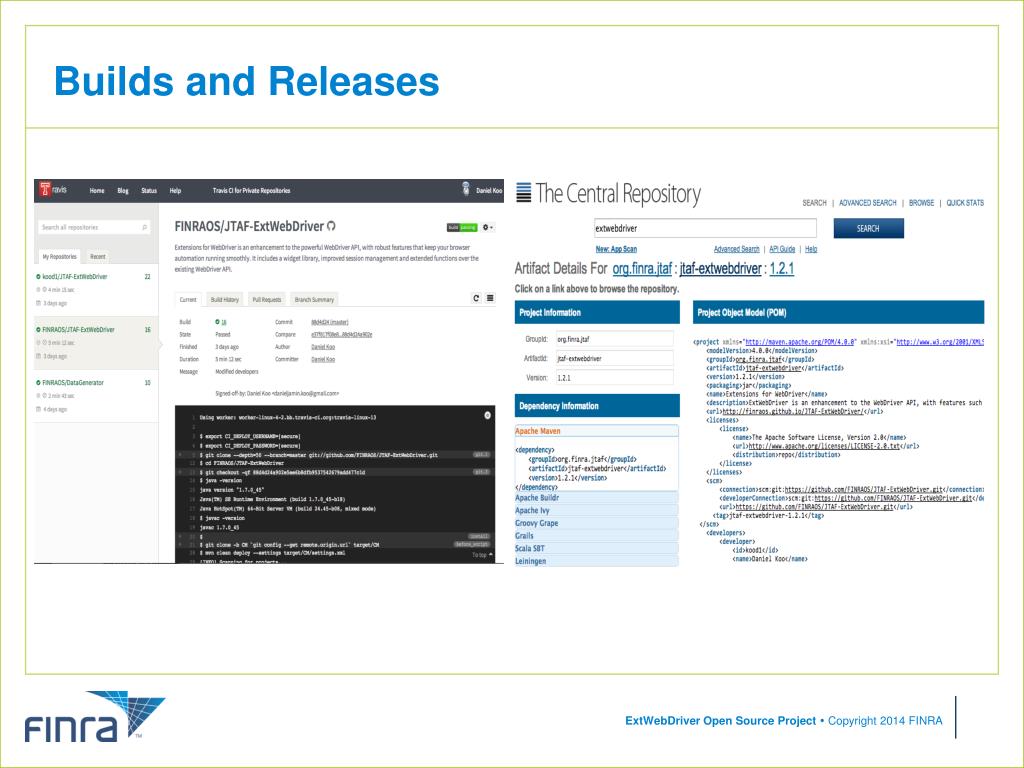Switch to the My Repositories tab
Screen dimensions: 1024x768
tap(59, 257)
